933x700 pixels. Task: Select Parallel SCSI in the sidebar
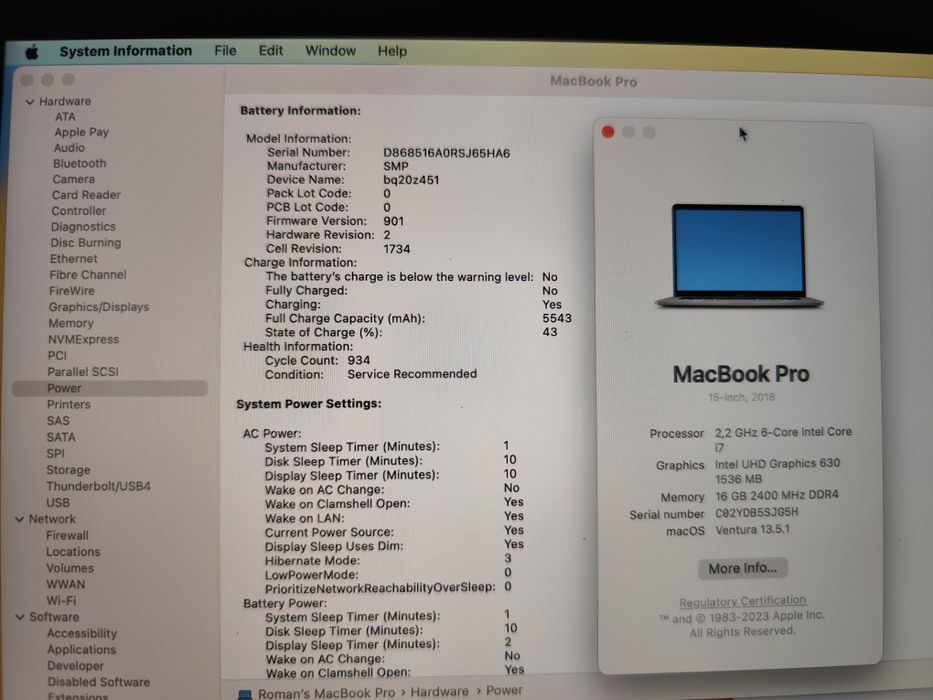point(83,371)
